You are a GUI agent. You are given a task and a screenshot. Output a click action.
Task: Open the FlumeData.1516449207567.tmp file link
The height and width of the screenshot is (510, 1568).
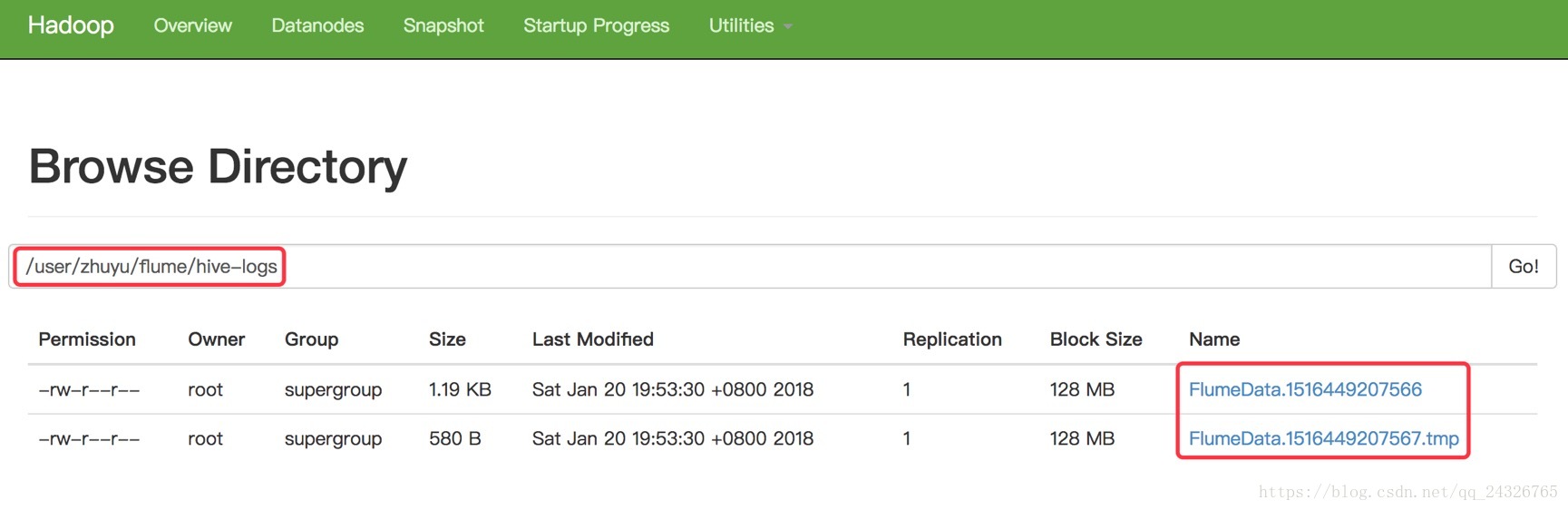1323,439
